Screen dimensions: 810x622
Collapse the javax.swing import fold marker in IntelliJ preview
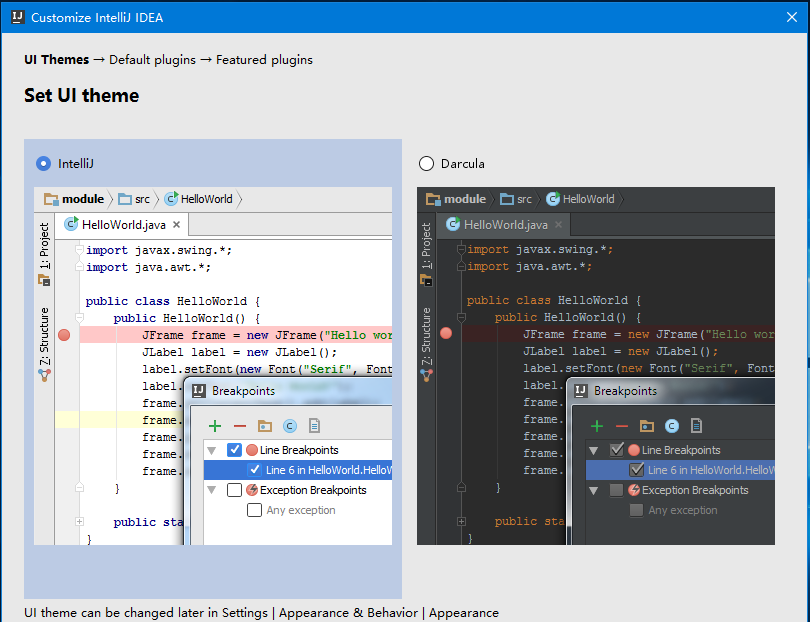tap(79, 250)
